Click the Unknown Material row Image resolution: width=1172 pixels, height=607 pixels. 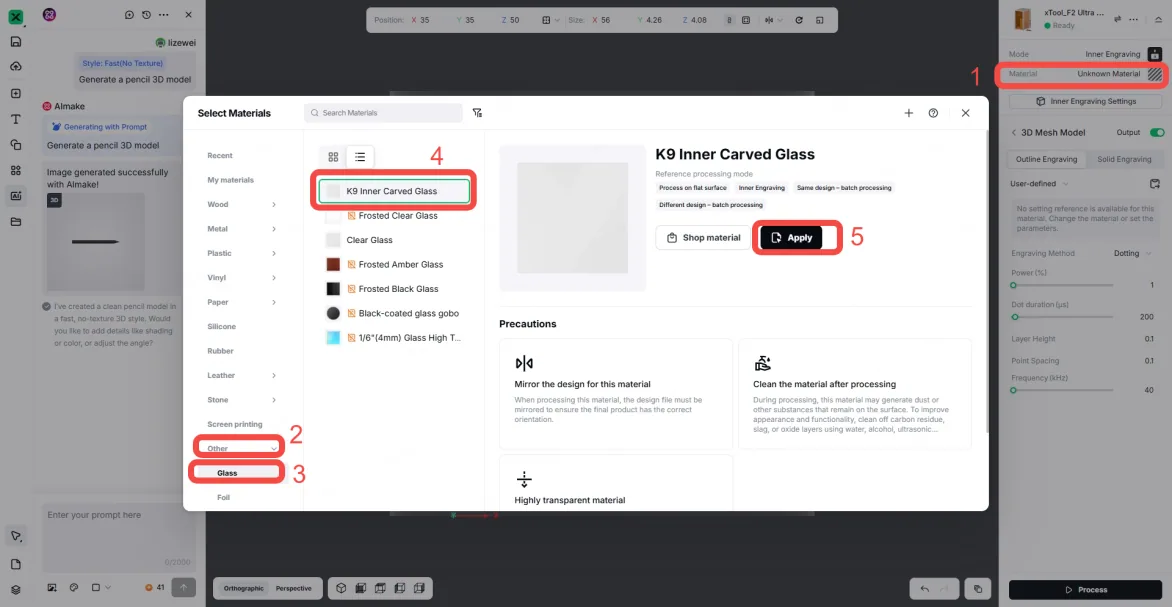click(1085, 74)
